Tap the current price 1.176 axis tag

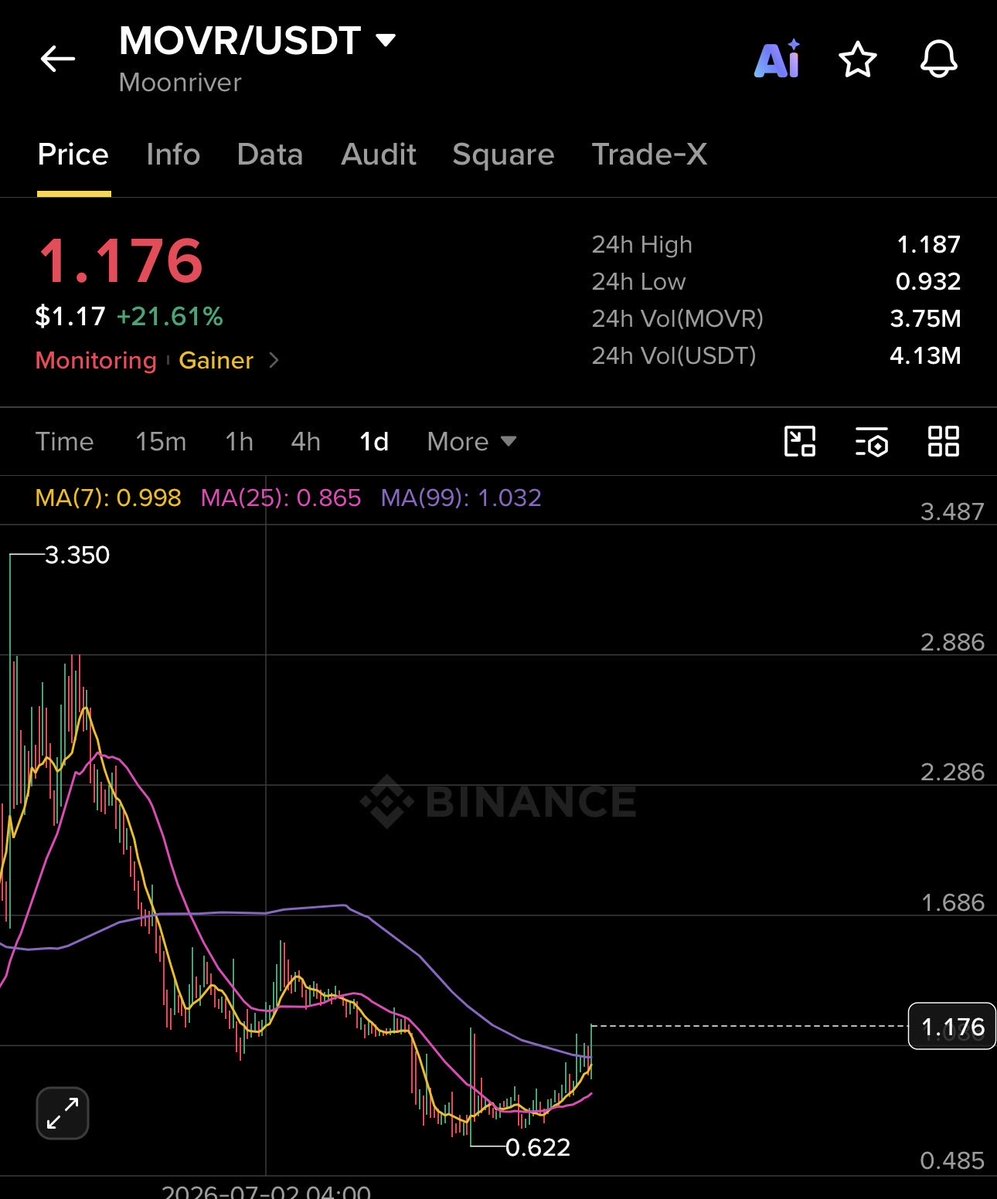(952, 1026)
